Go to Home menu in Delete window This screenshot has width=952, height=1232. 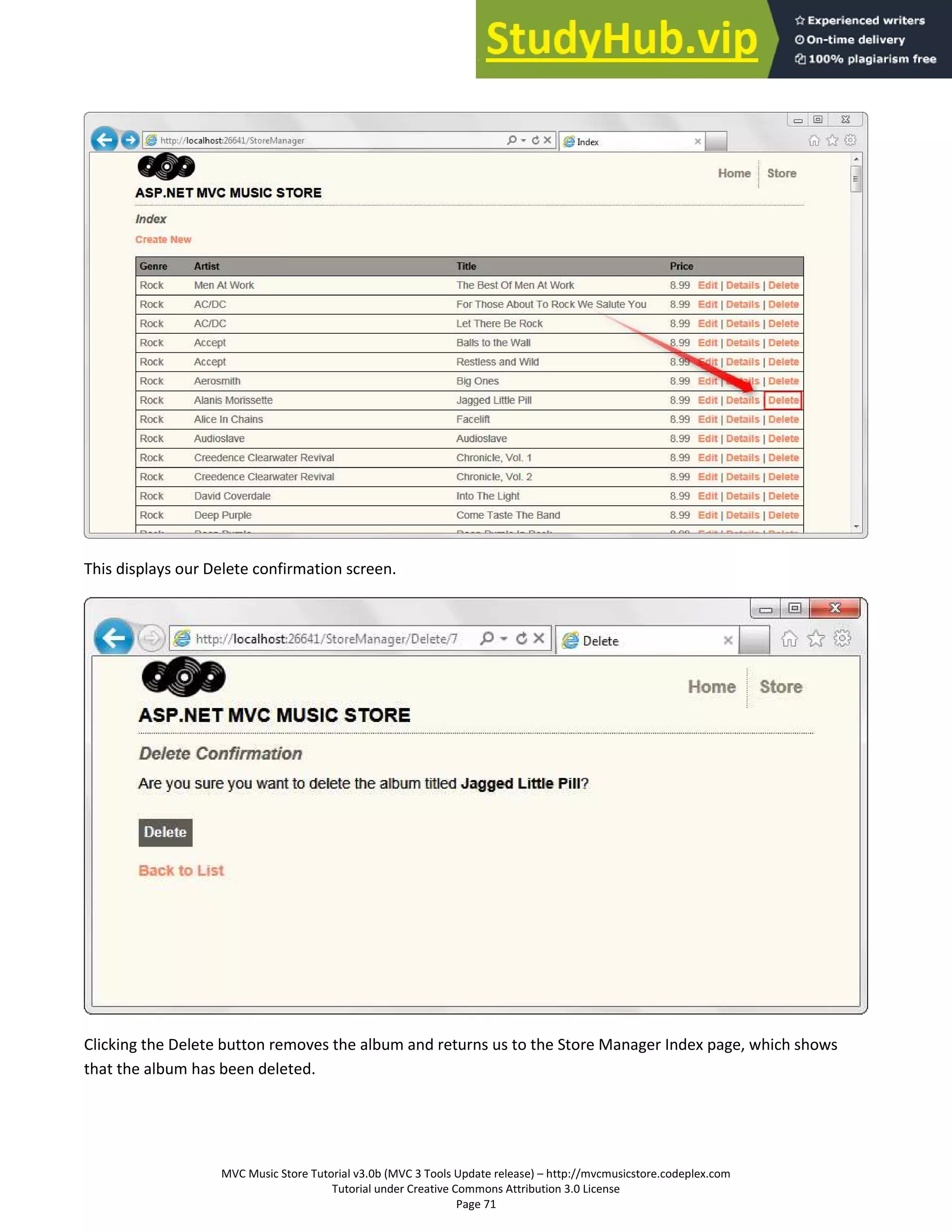(712, 687)
